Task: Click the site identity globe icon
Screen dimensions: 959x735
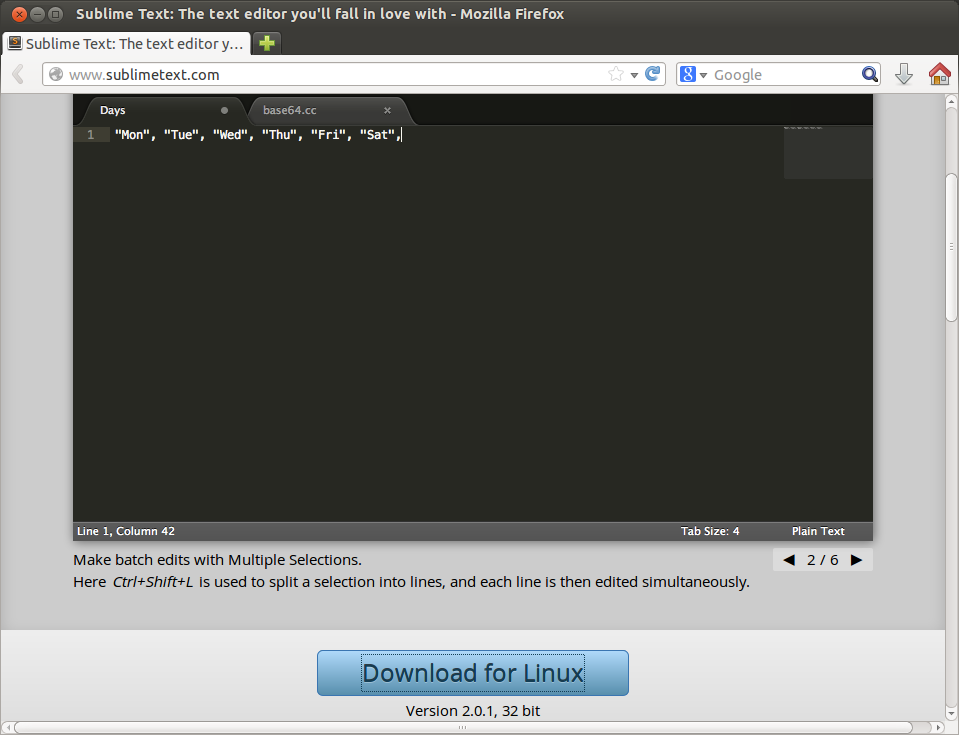Action: pyautogui.click(x=56, y=75)
